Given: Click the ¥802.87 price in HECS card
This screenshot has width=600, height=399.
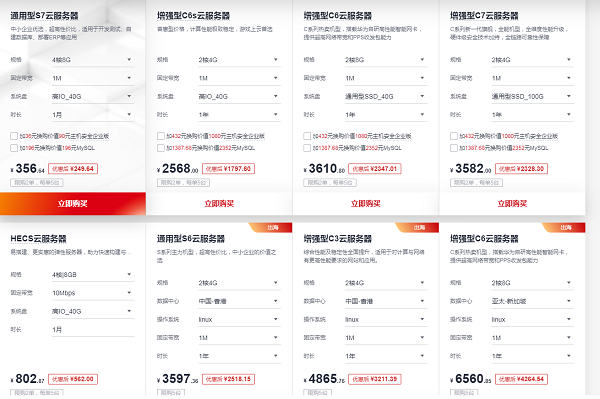Looking at the screenshot, I should [28, 379].
